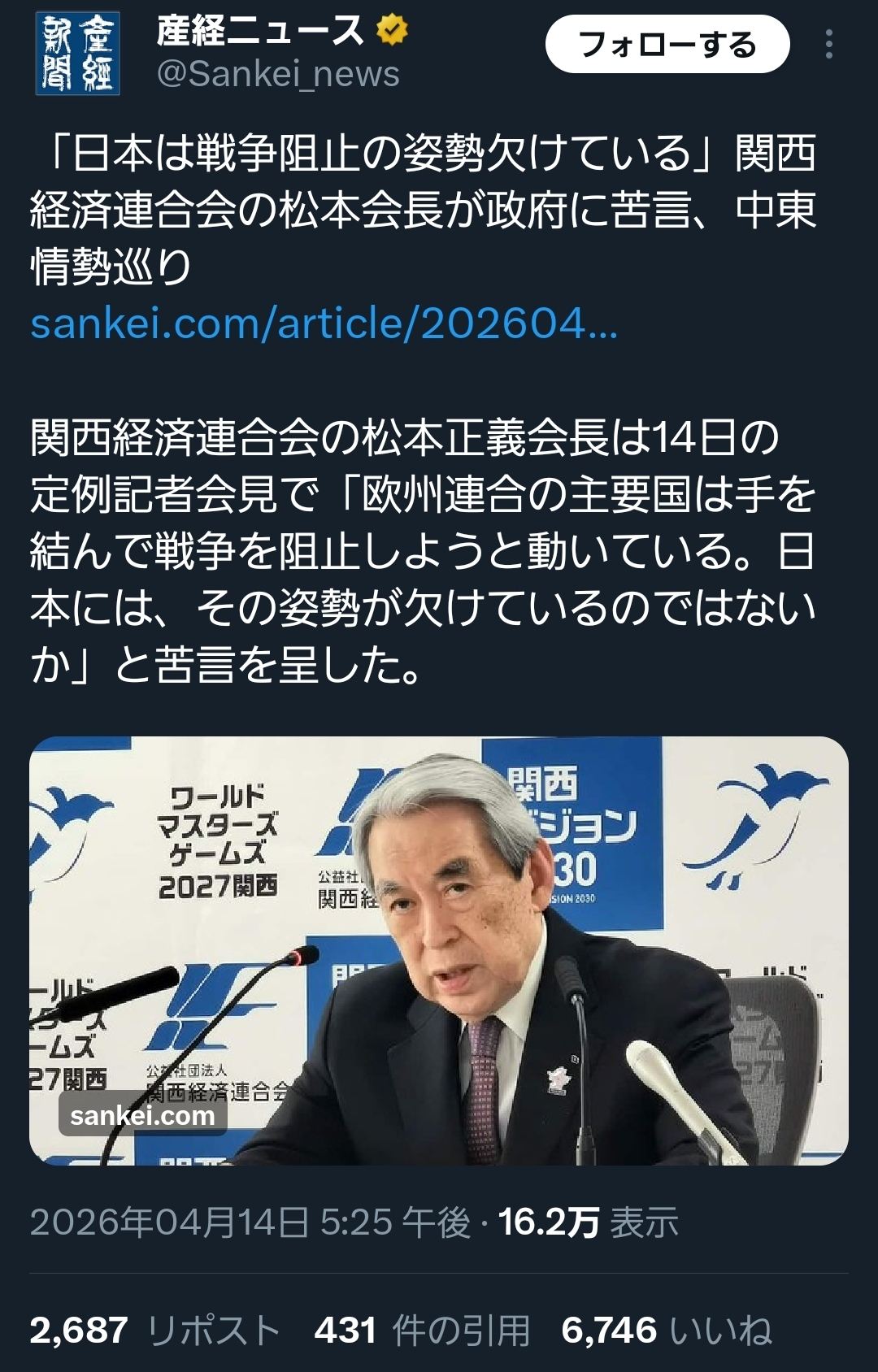Tap the フォローする follow button
Screen dimensions: 878x1372
pos(667,45)
